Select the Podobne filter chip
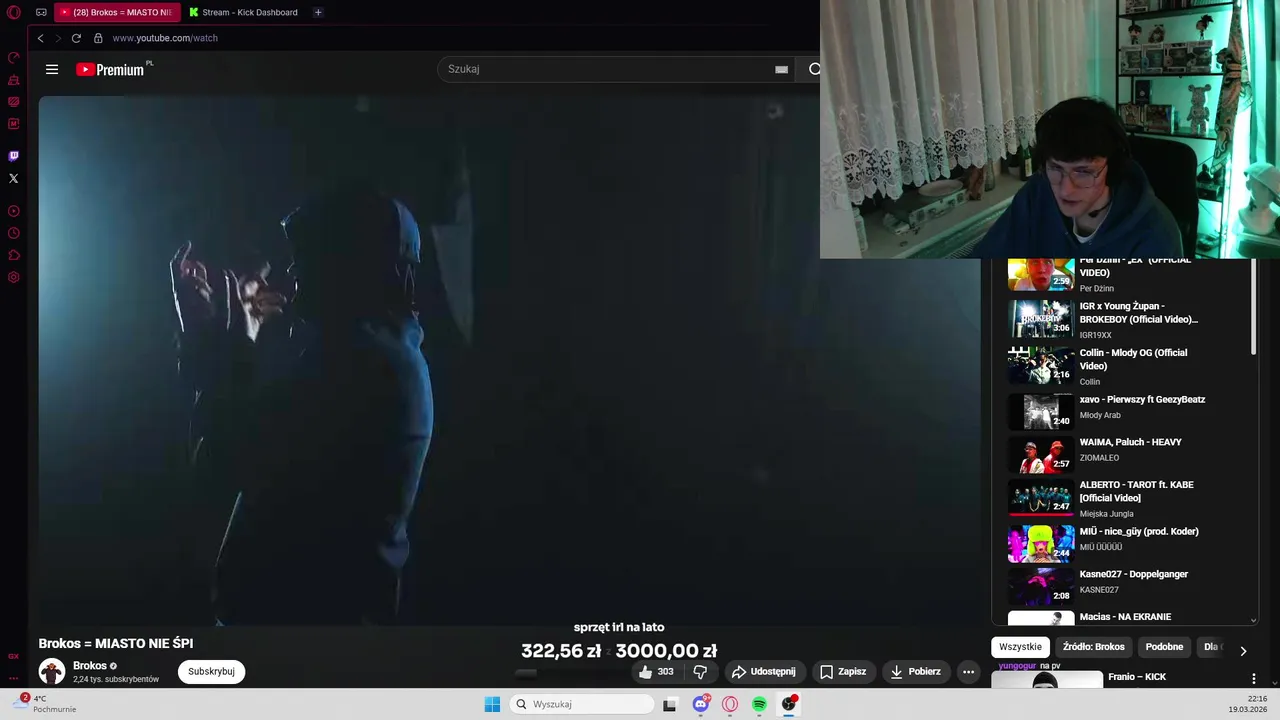This screenshot has height=720, width=1280. coord(1164,647)
